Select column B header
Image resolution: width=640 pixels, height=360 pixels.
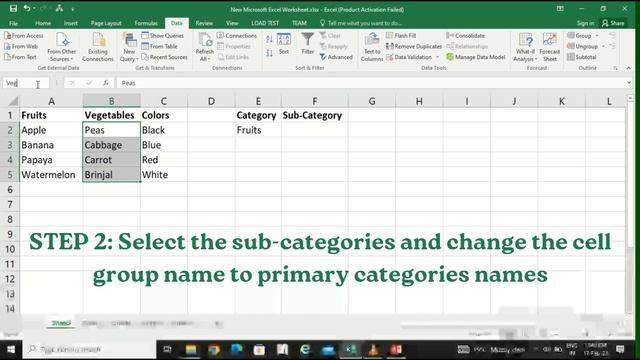111,101
